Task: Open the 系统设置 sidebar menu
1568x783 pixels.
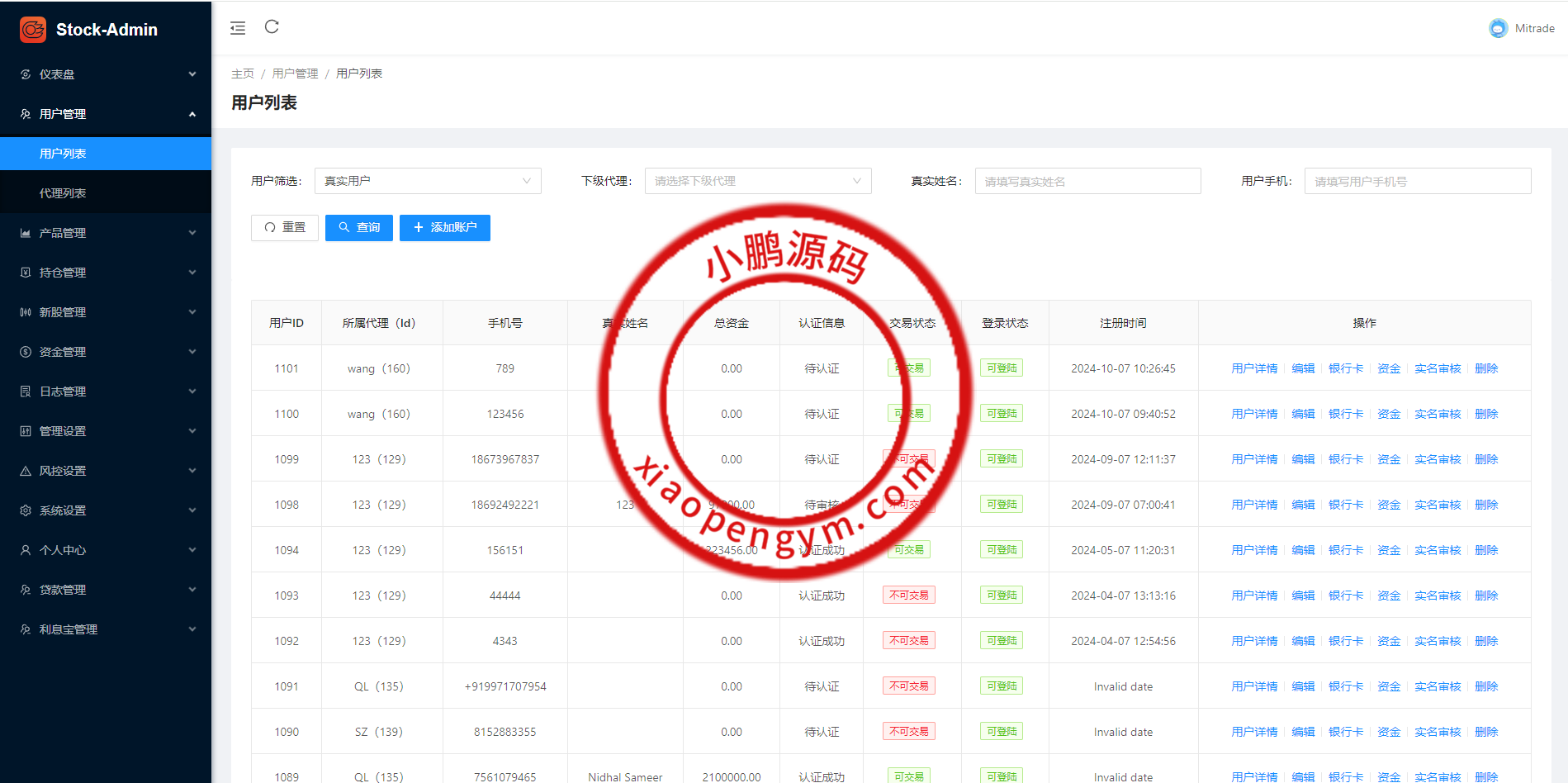Action: 106,510
